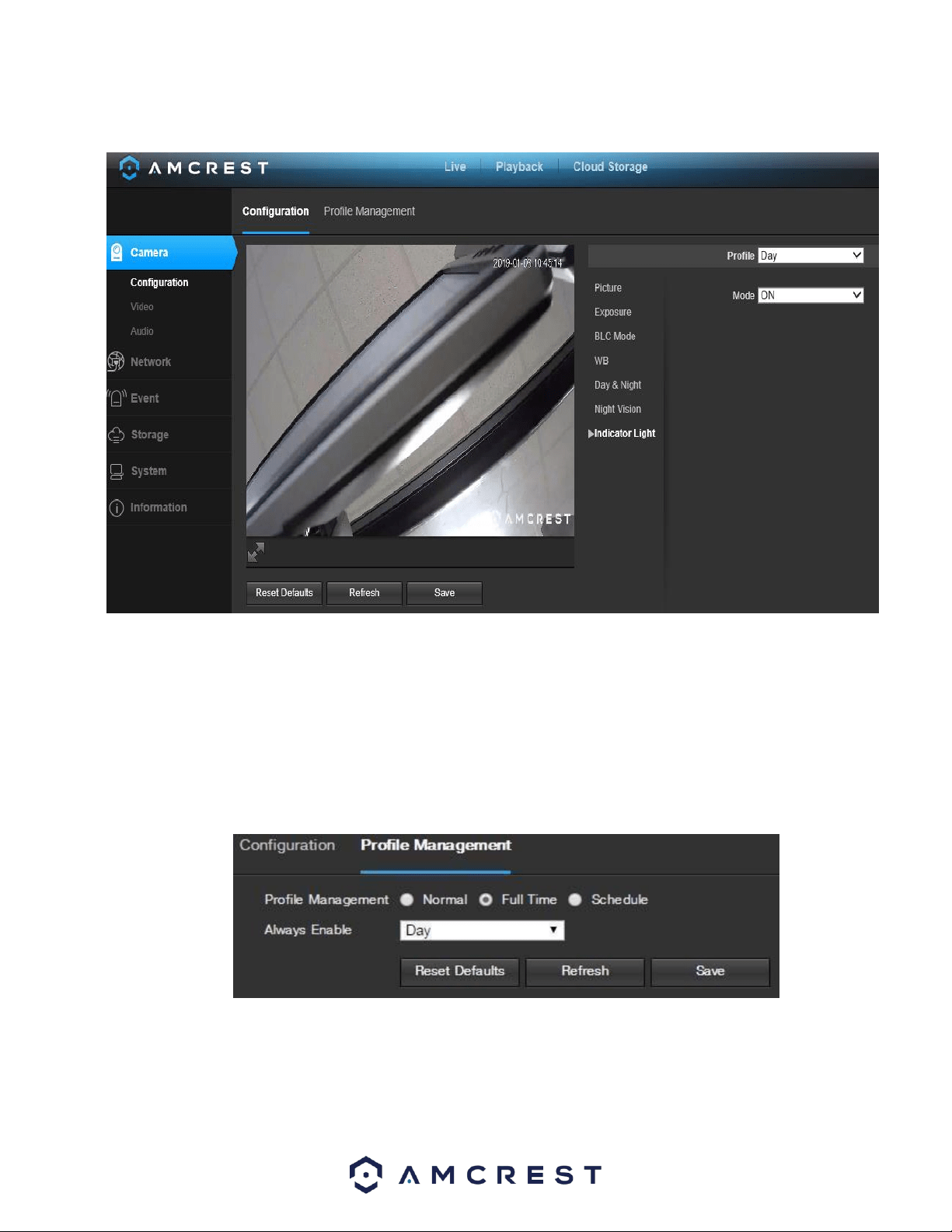952x1232 pixels.
Task: Select Video under Camera
Action: pyautogui.click(x=142, y=306)
